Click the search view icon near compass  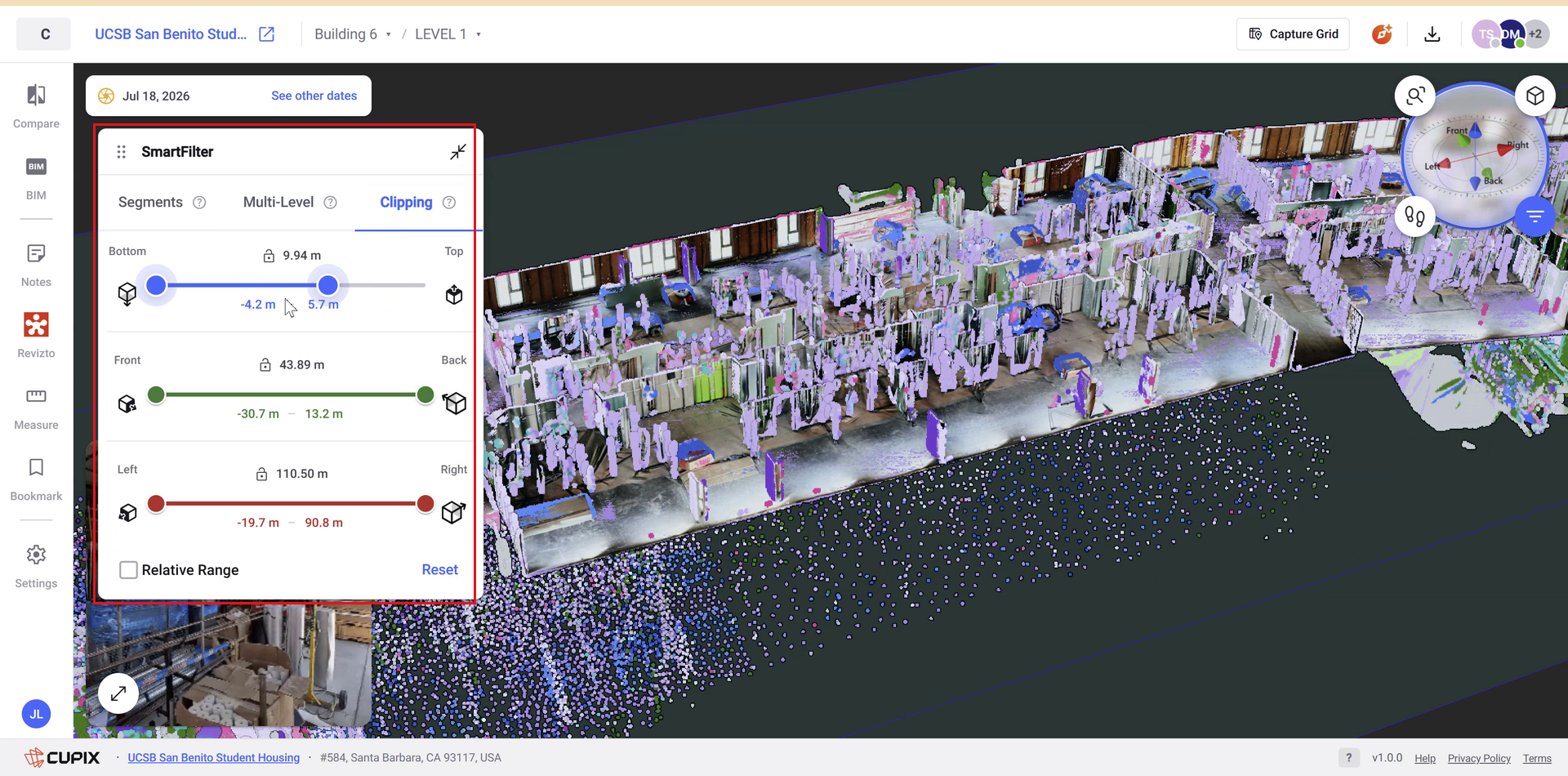pyautogui.click(x=1415, y=96)
